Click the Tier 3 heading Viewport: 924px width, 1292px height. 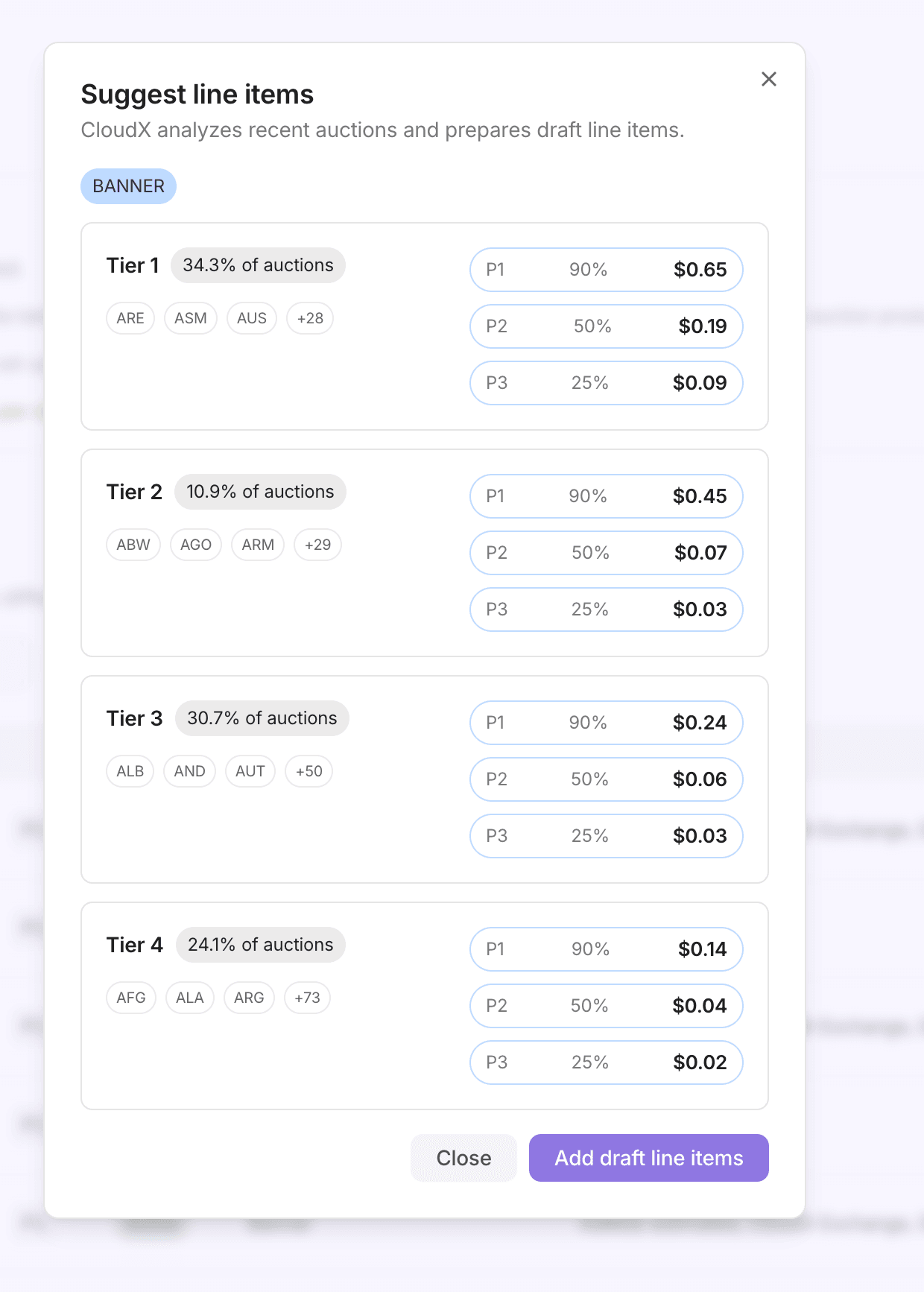click(134, 719)
